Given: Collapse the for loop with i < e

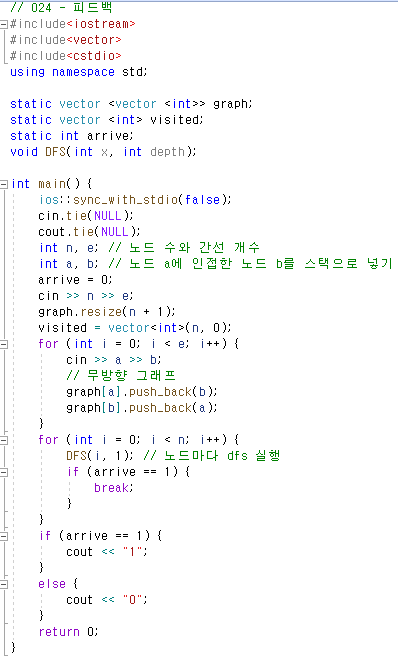Looking at the screenshot, I should tap(4, 344).
